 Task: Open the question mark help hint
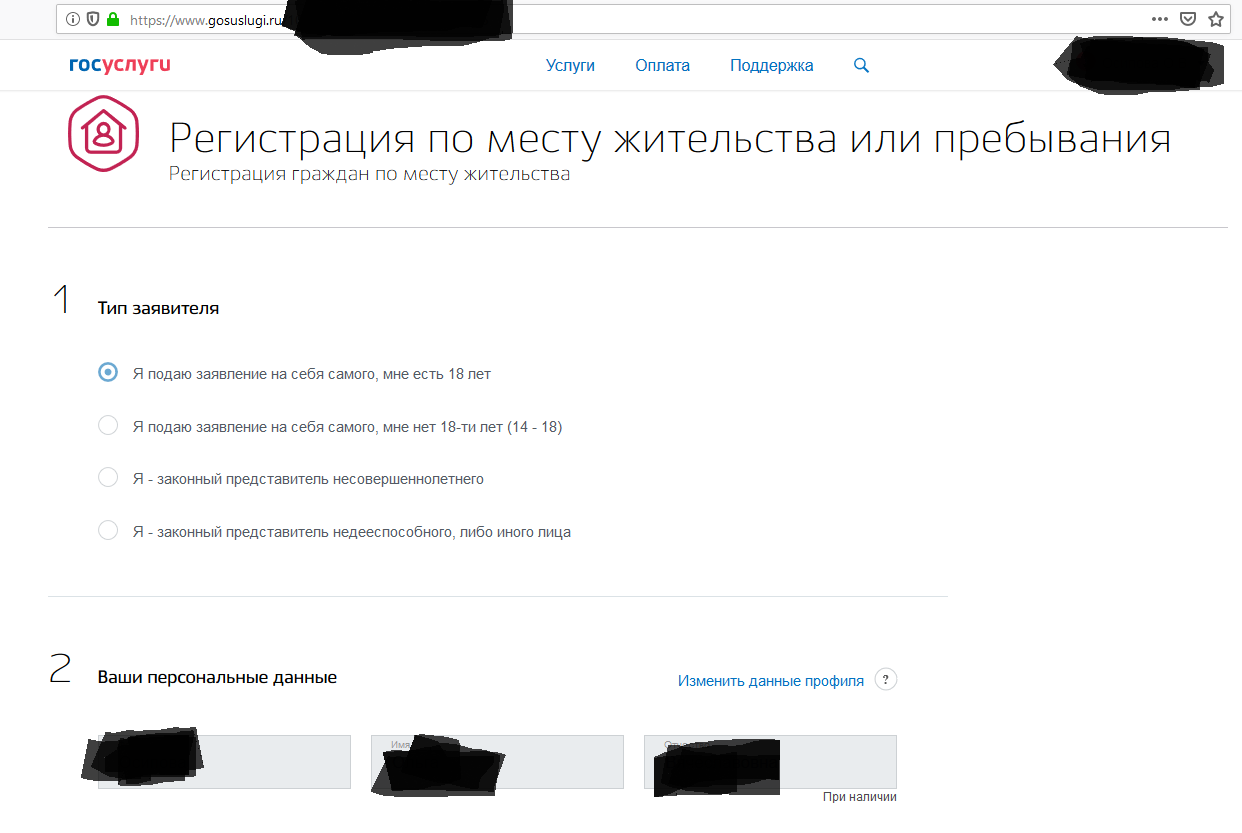click(886, 680)
